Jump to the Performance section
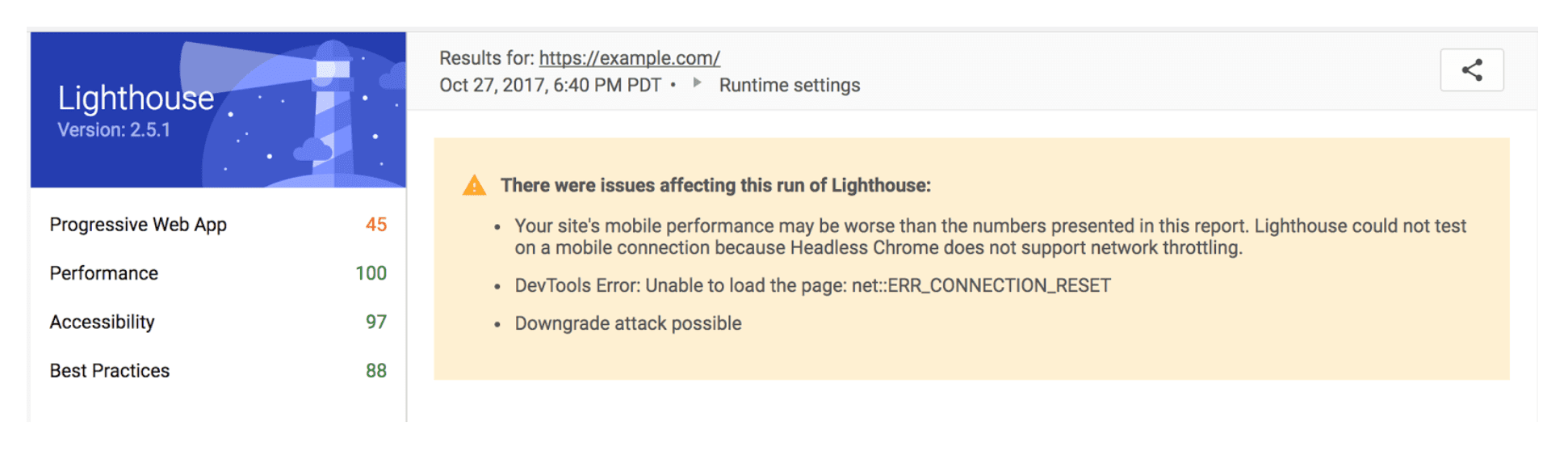 pos(104,273)
